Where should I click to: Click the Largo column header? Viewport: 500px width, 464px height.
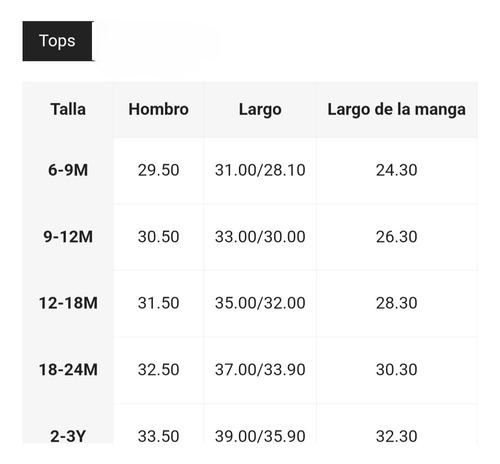[260, 110]
